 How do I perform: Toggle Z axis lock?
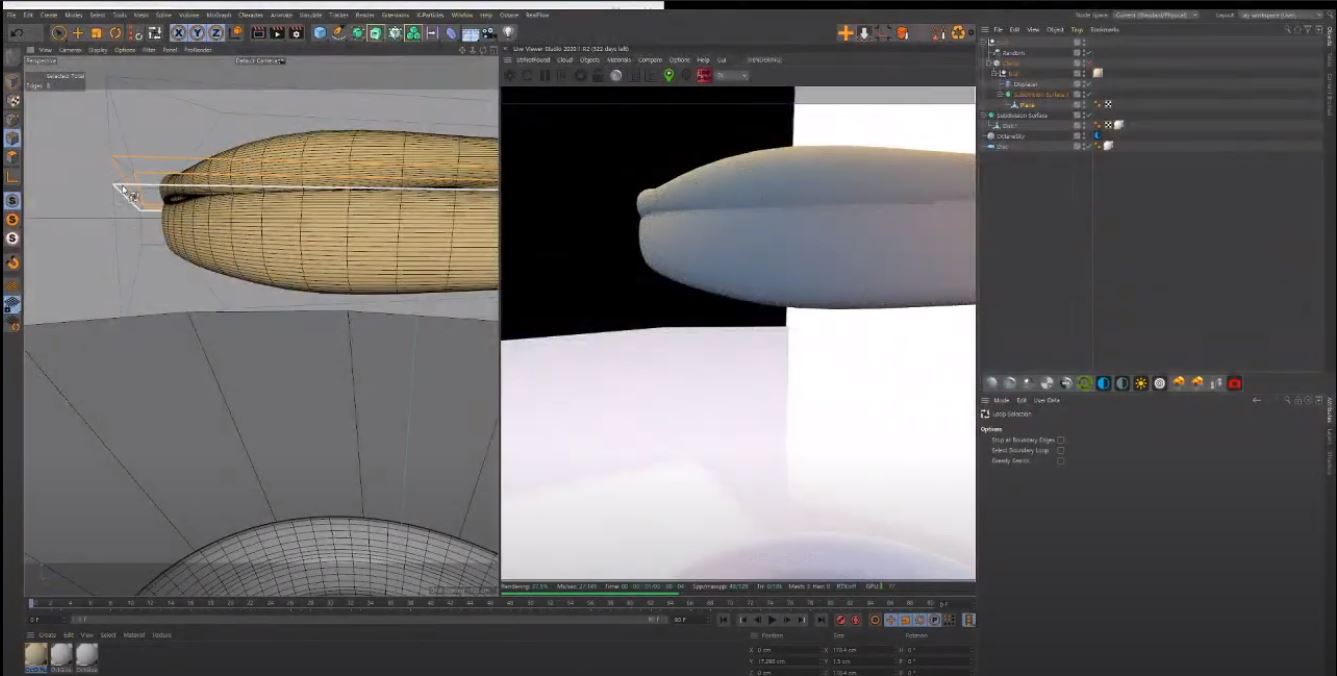click(x=217, y=33)
